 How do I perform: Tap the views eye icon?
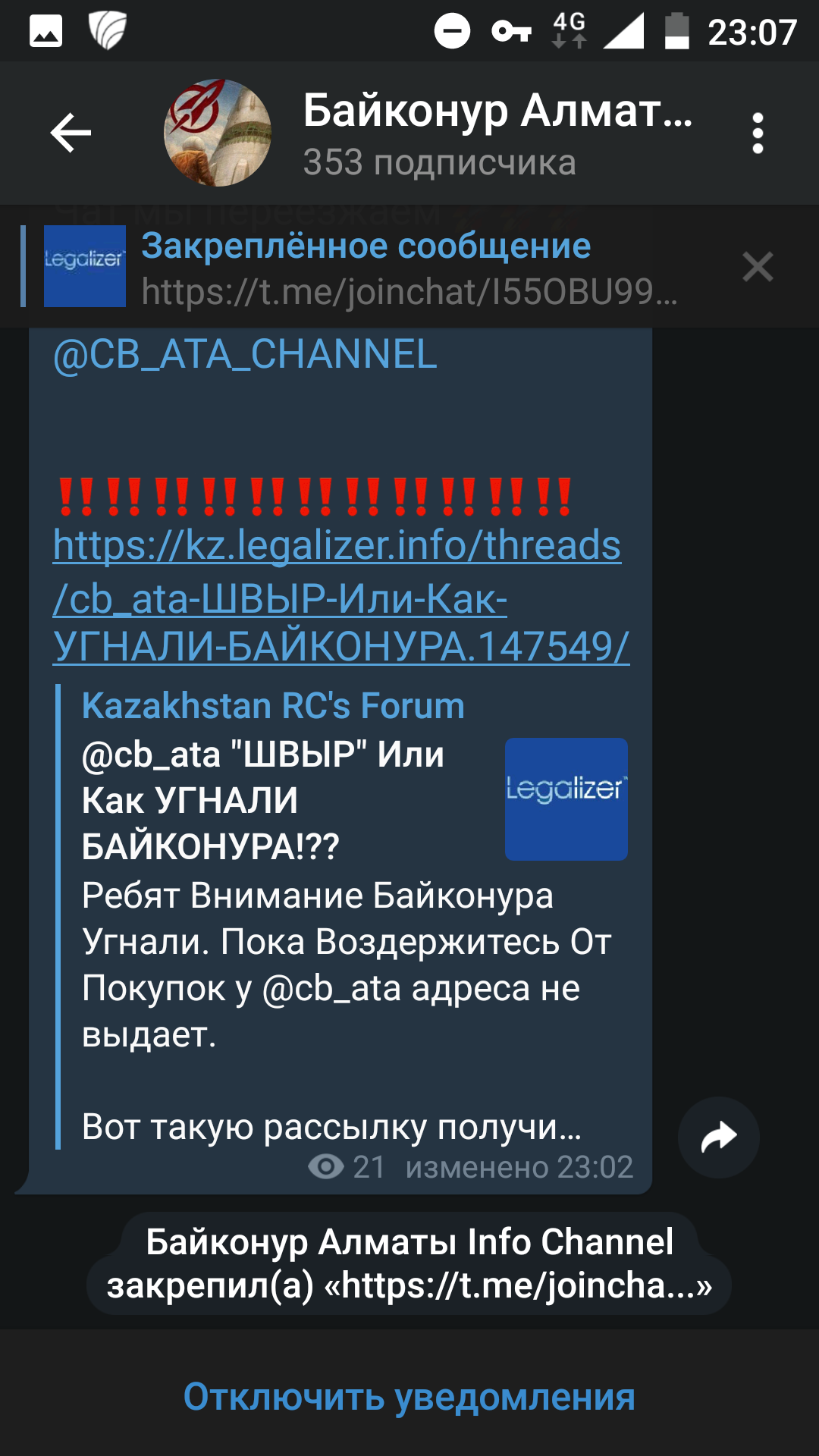pos(326,1167)
